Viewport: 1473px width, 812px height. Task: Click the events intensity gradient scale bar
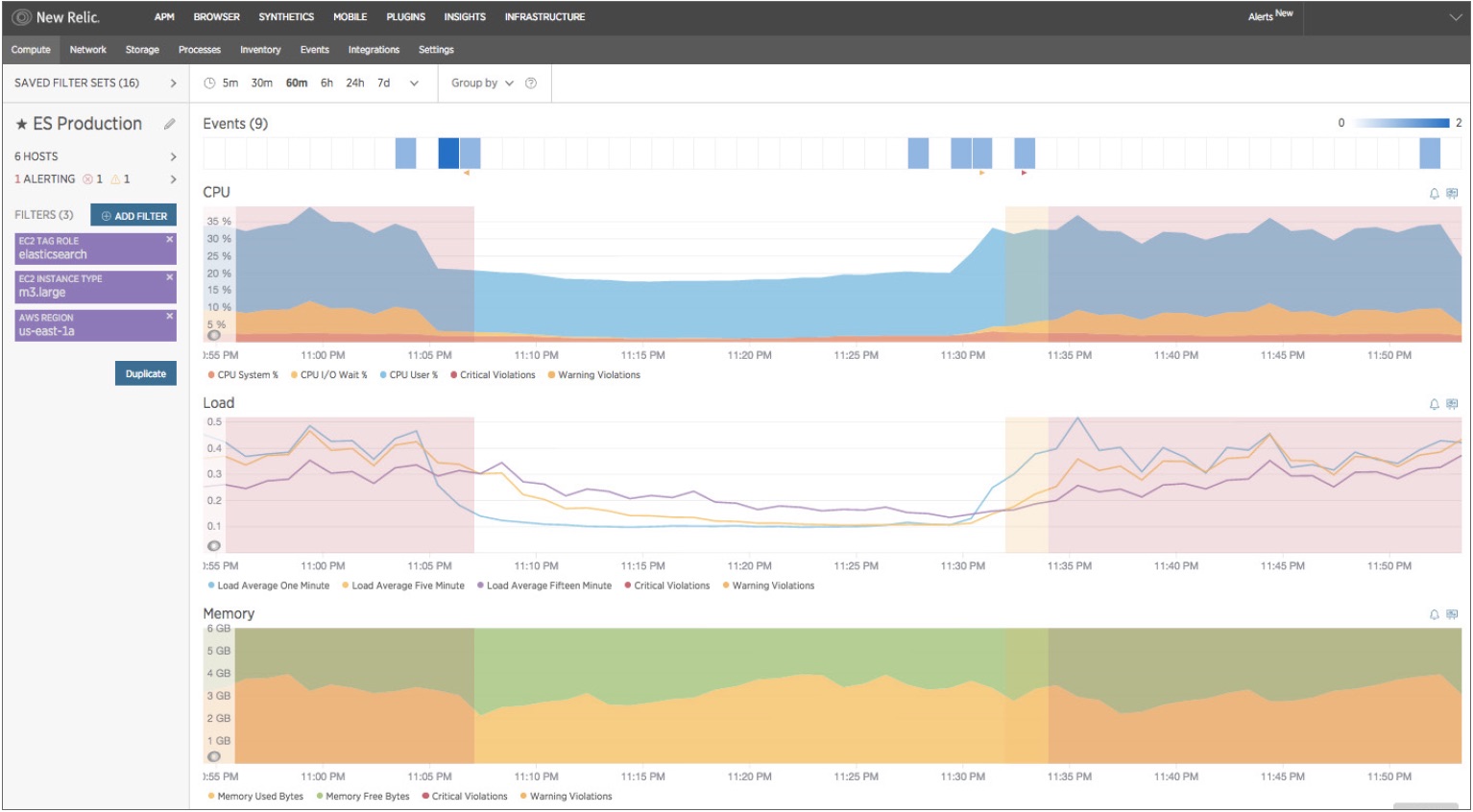(x=1401, y=123)
